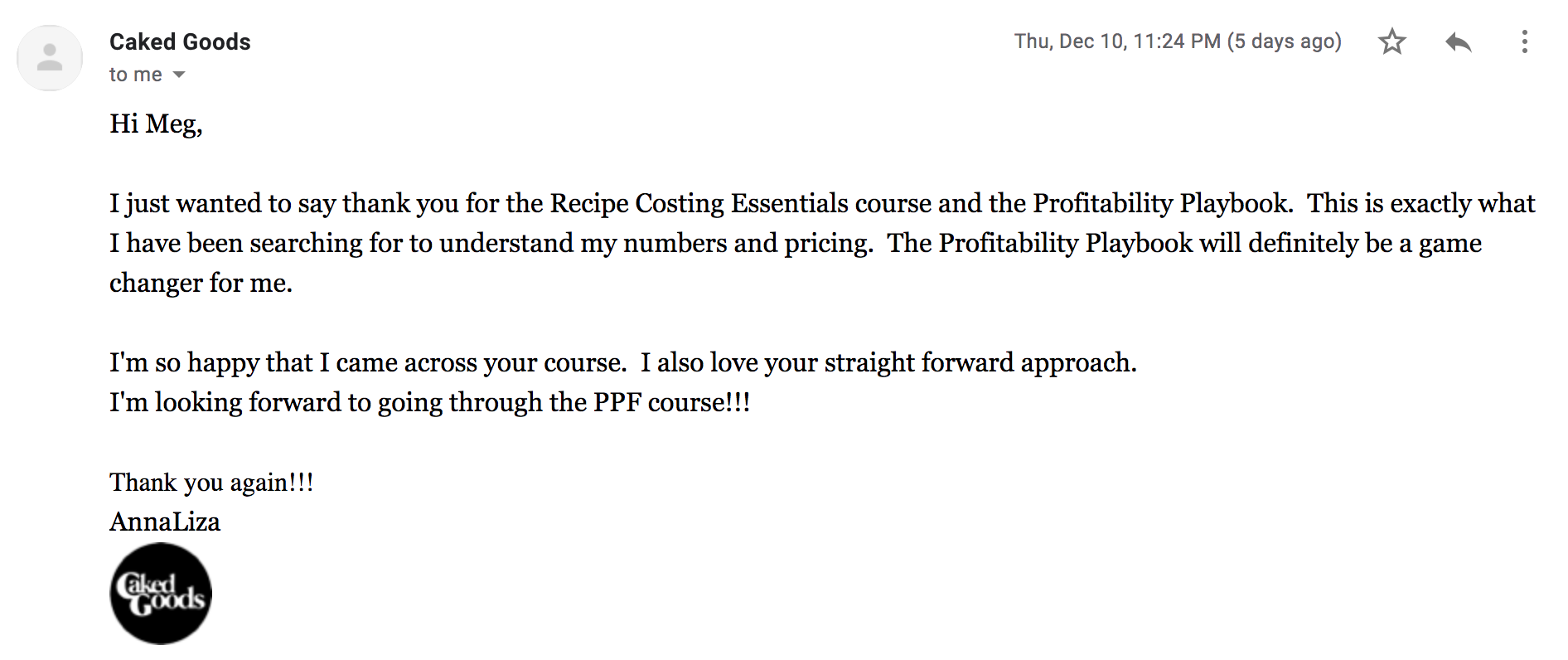Viewport: 1568px width, 660px height.
Task: Click the reply arrow icon
Action: (x=1459, y=41)
